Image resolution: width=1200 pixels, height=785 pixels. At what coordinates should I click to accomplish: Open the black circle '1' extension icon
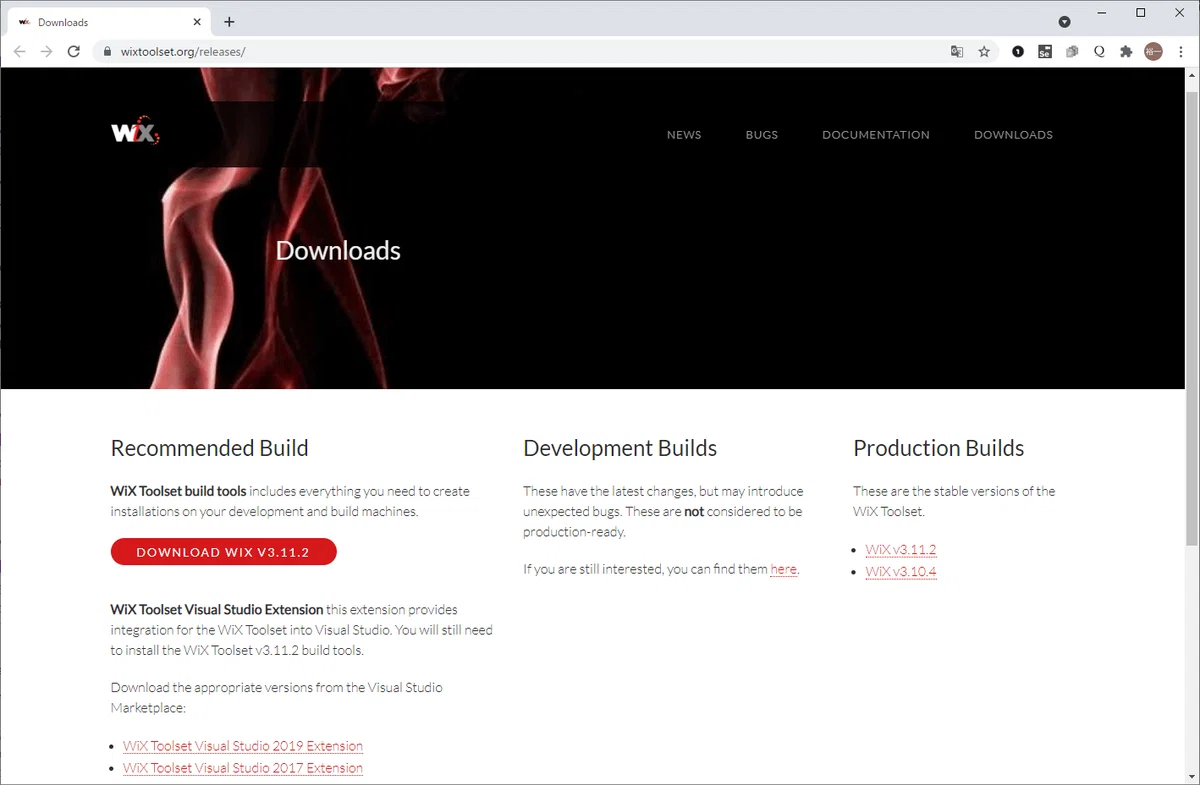click(x=1018, y=51)
